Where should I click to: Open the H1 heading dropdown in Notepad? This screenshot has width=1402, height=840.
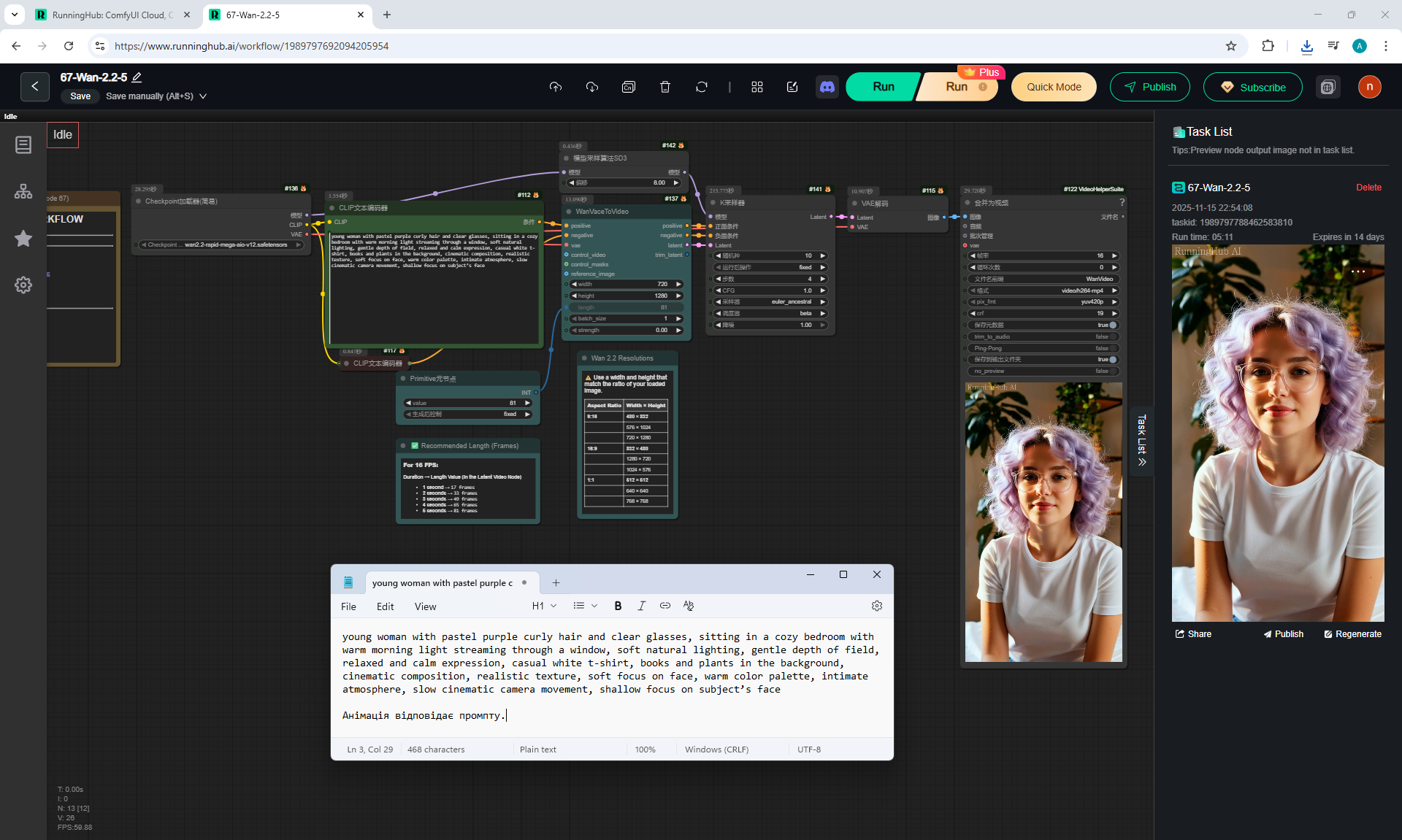pyautogui.click(x=544, y=606)
